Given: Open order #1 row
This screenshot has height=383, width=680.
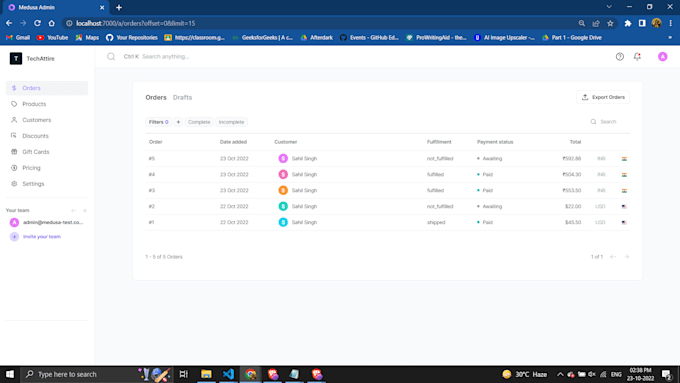Looking at the screenshot, I should (x=387, y=223).
